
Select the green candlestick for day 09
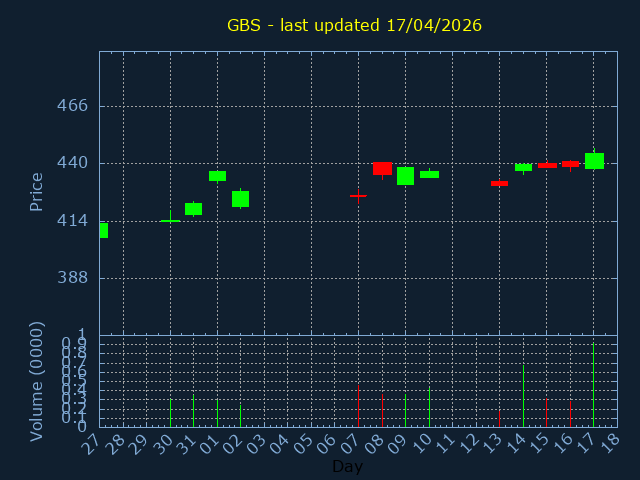coord(405,176)
